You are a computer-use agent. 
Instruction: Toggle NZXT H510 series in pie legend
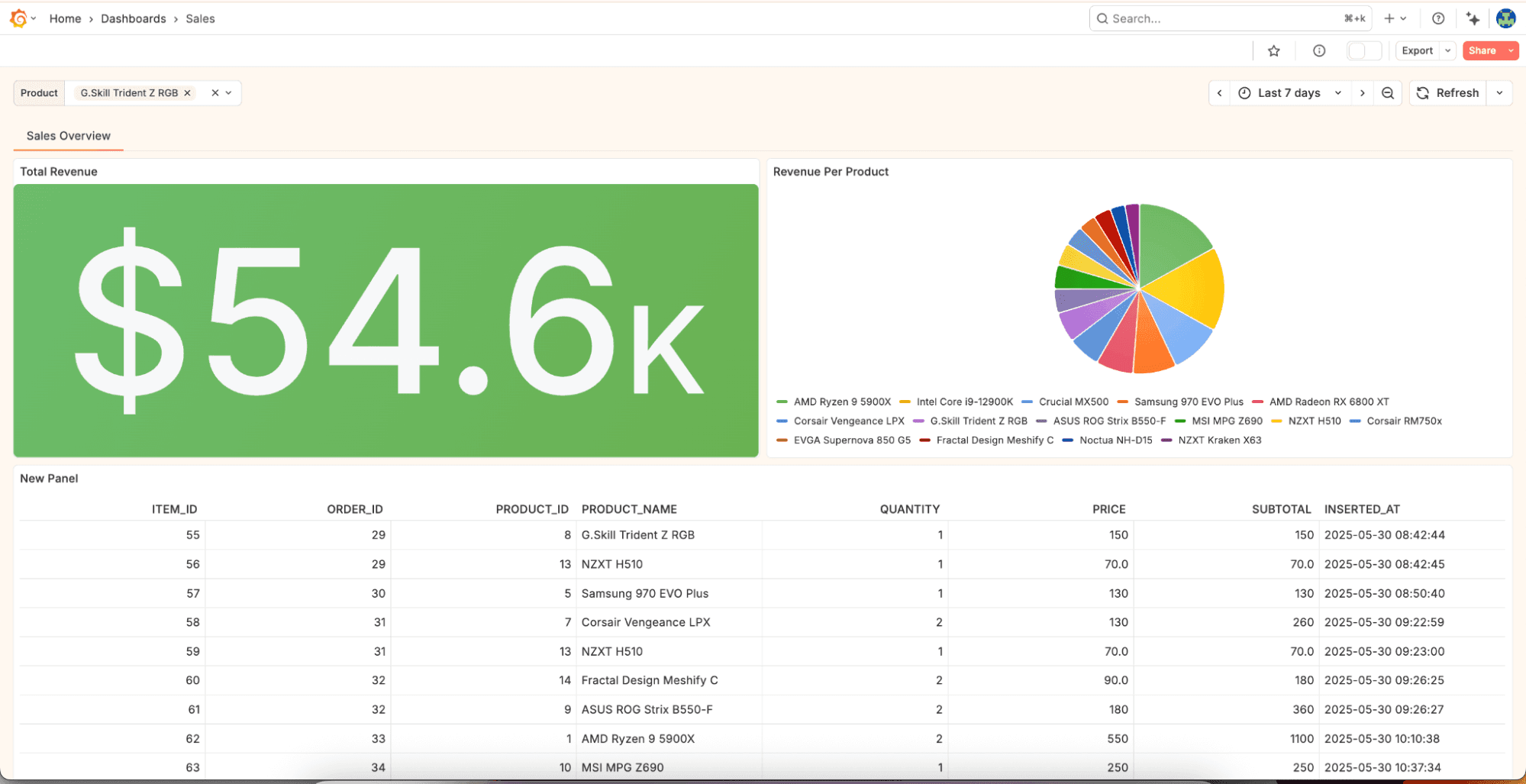pyautogui.click(x=1315, y=421)
